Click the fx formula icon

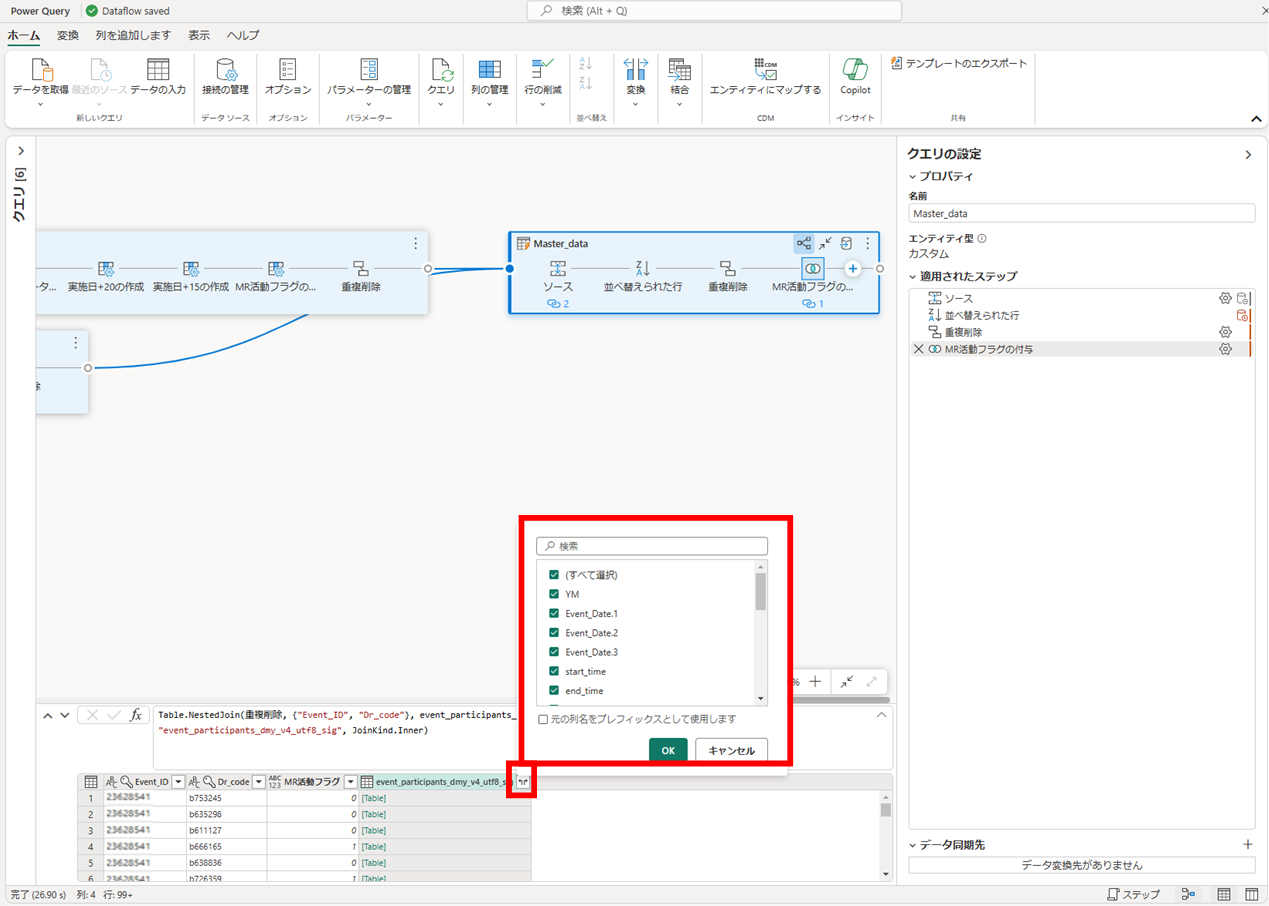136,715
